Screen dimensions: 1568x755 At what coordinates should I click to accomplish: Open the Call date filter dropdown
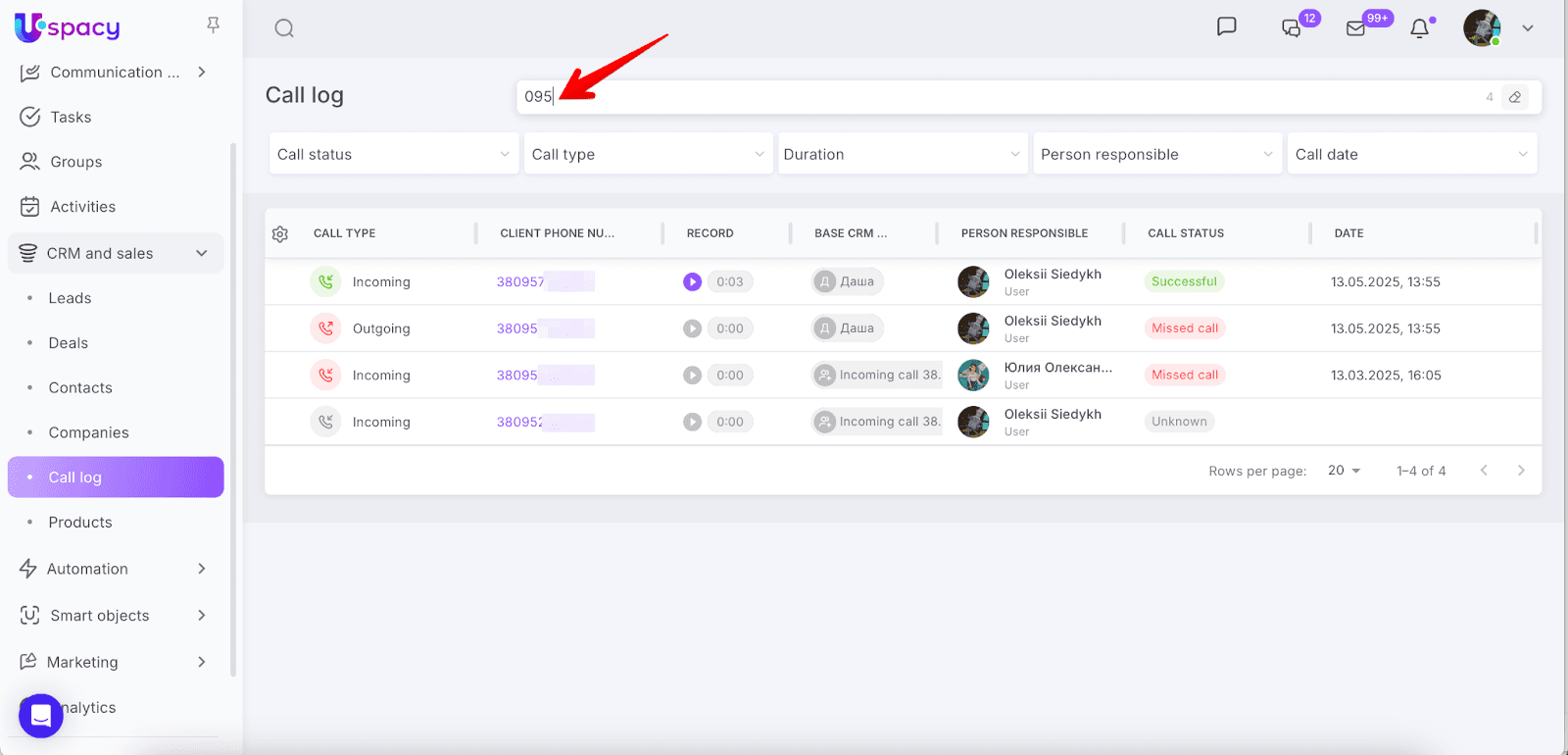pos(1411,154)
